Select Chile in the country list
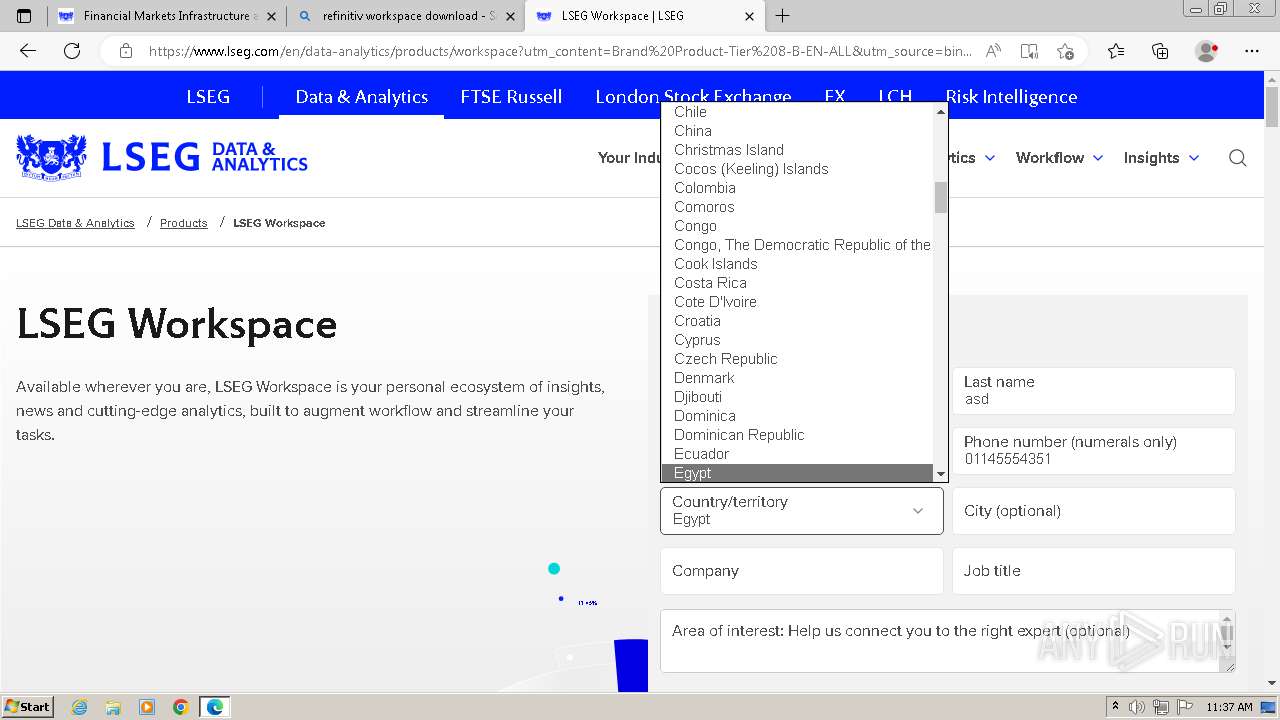 [x=690, y=112]
